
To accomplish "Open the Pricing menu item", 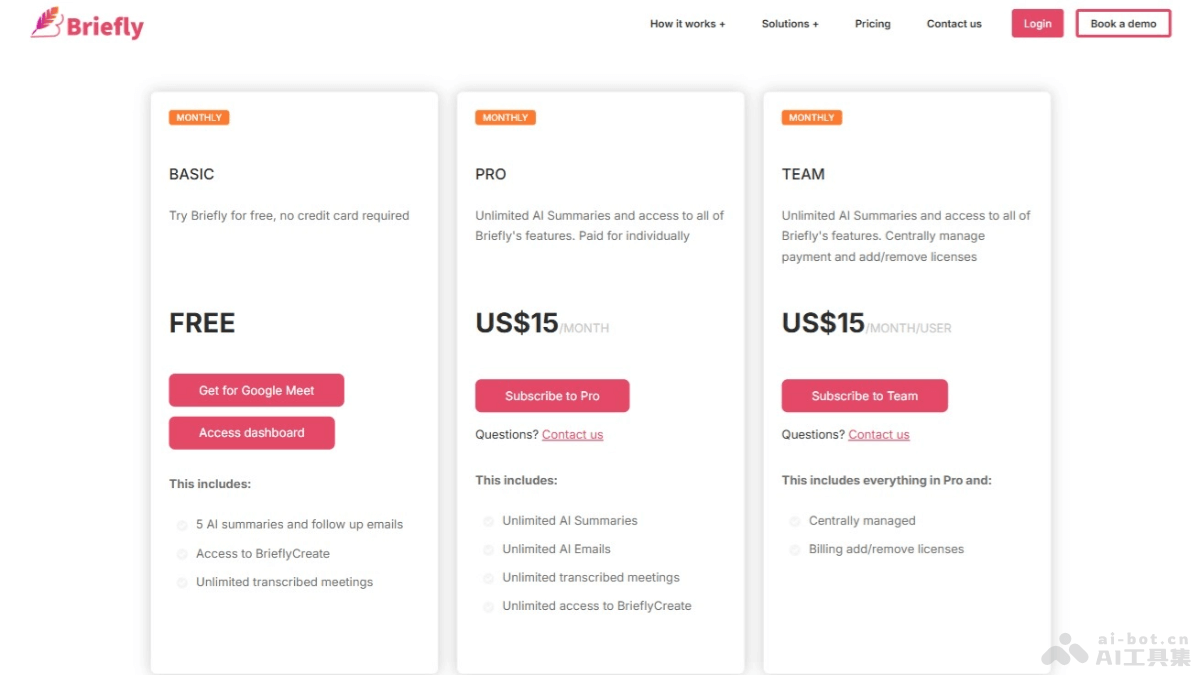I will click(872, 23).
